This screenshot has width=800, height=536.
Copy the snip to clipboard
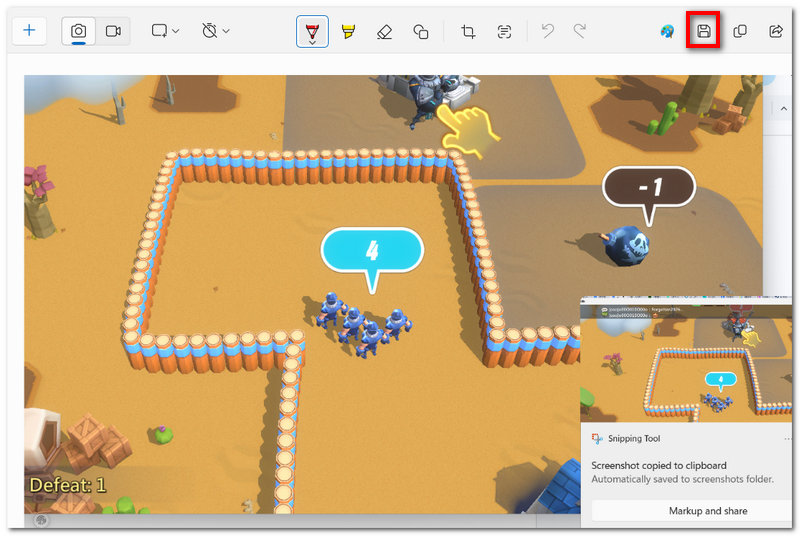coord(740,31)
